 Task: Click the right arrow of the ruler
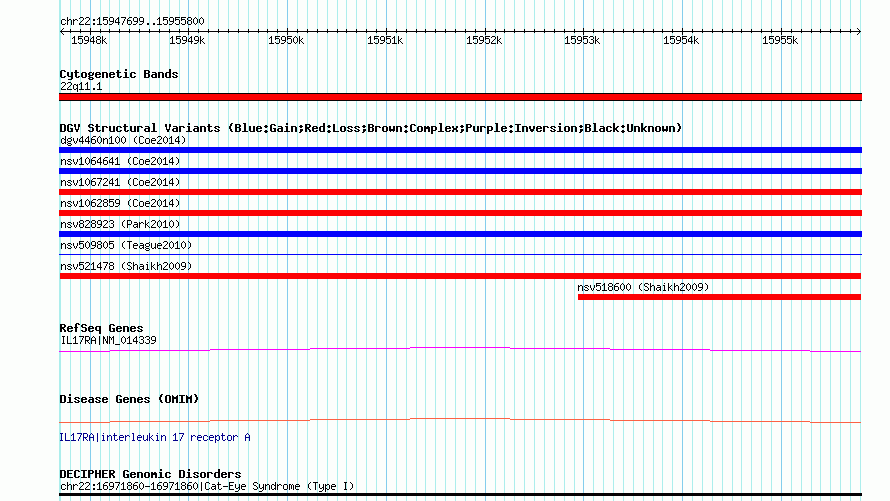pyautogui.click(x=858, y=31)
